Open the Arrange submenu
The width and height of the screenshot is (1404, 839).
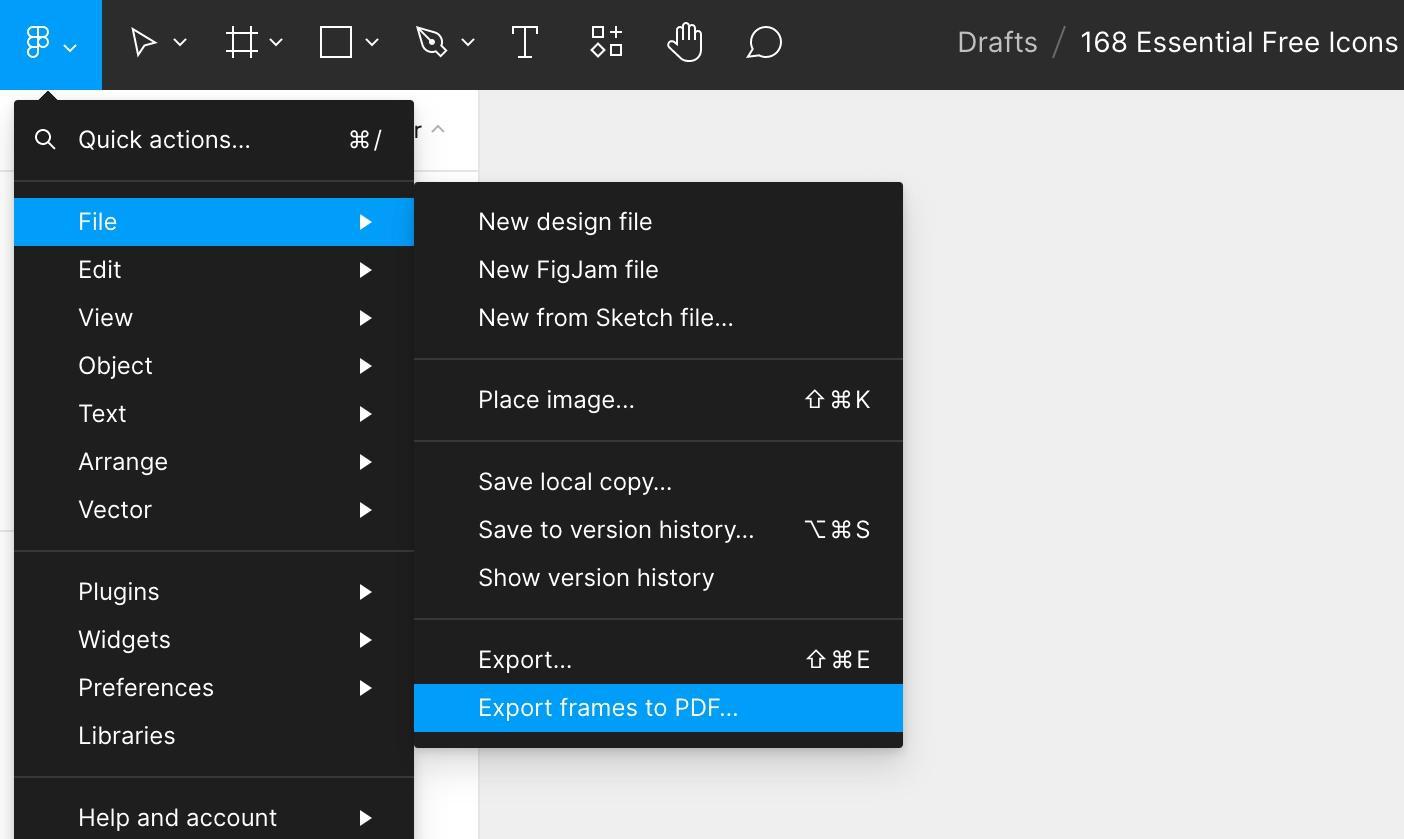pos(214,462)
